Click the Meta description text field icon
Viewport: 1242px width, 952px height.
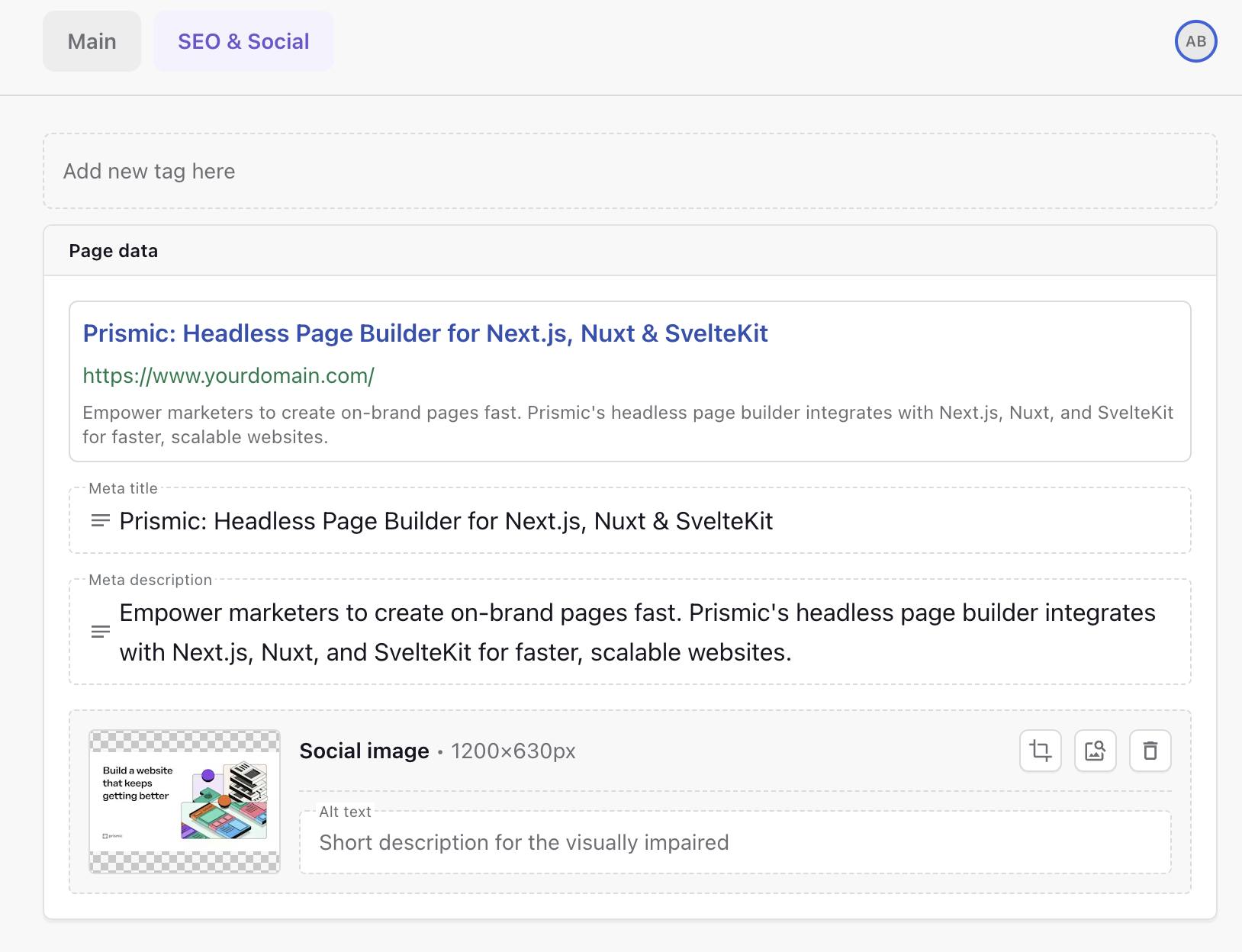(x=99, y=632)
